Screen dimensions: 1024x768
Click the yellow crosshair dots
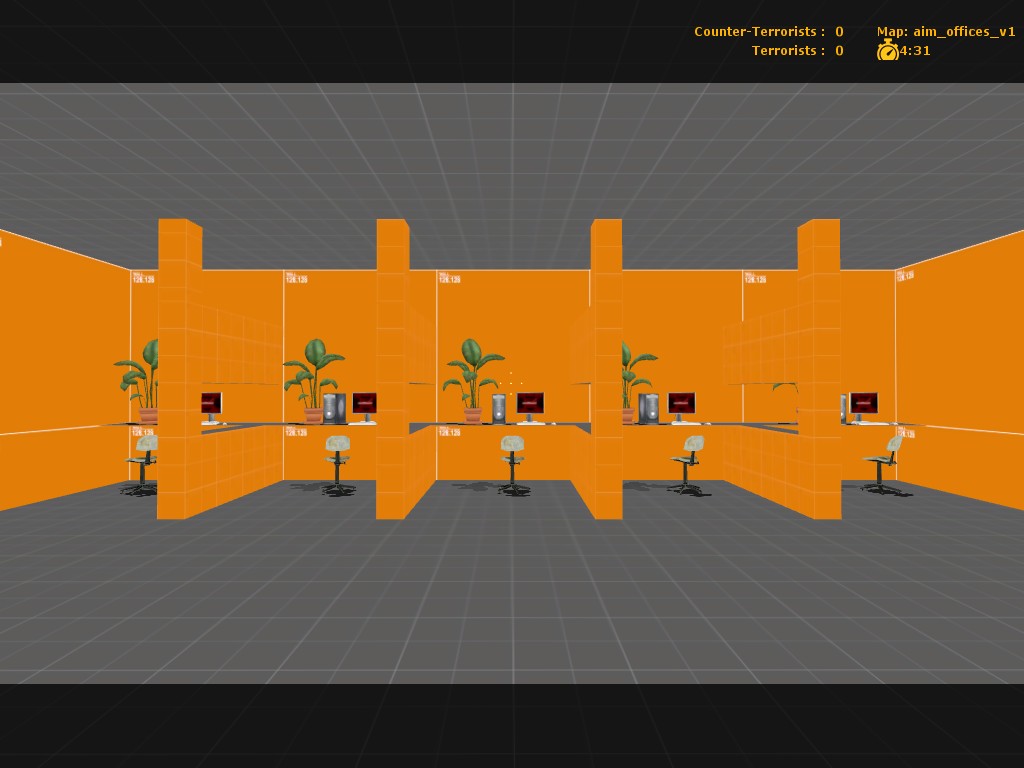(x=511, y=383)
